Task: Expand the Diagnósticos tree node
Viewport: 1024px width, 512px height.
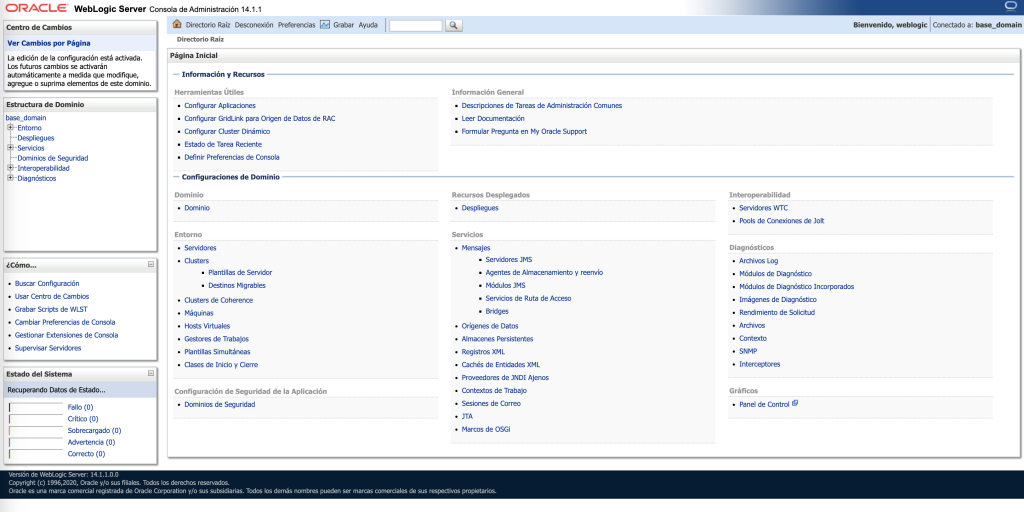Action: [x=10, y=178]
